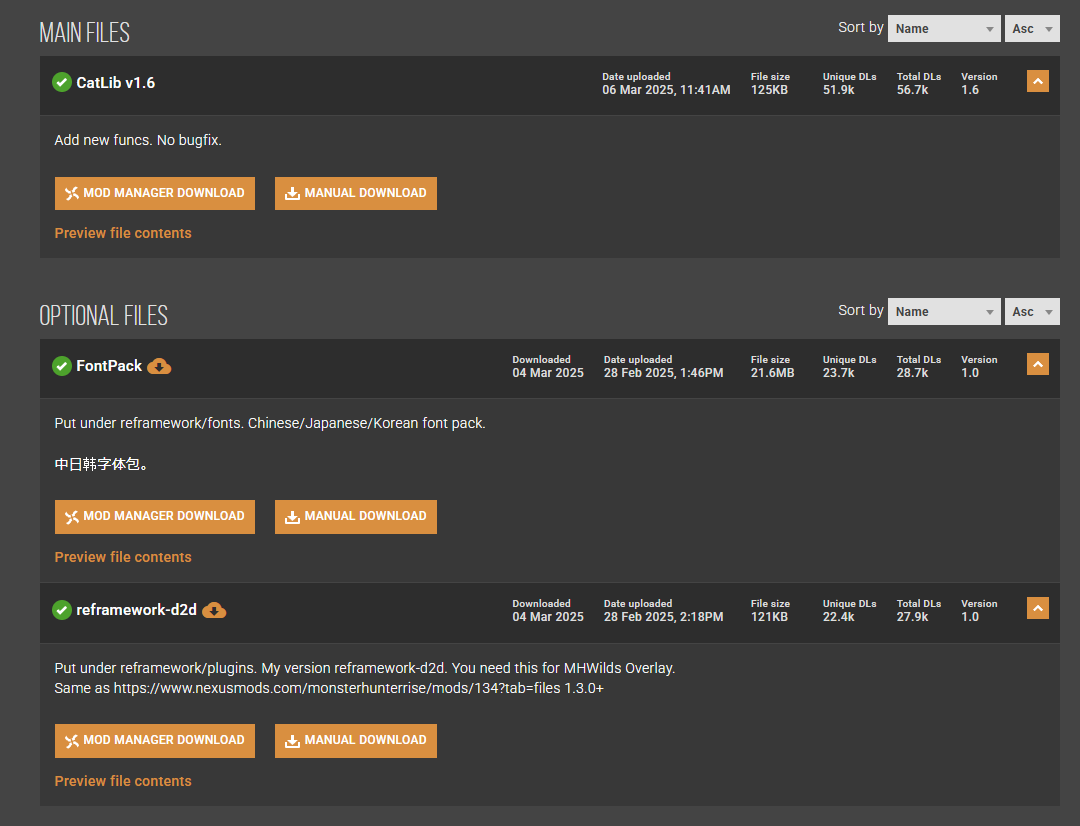The height and width of the screenshot is (826, 1080).
Task: Click the cloud download icon next to FontPack
Action: coord(159,366)
